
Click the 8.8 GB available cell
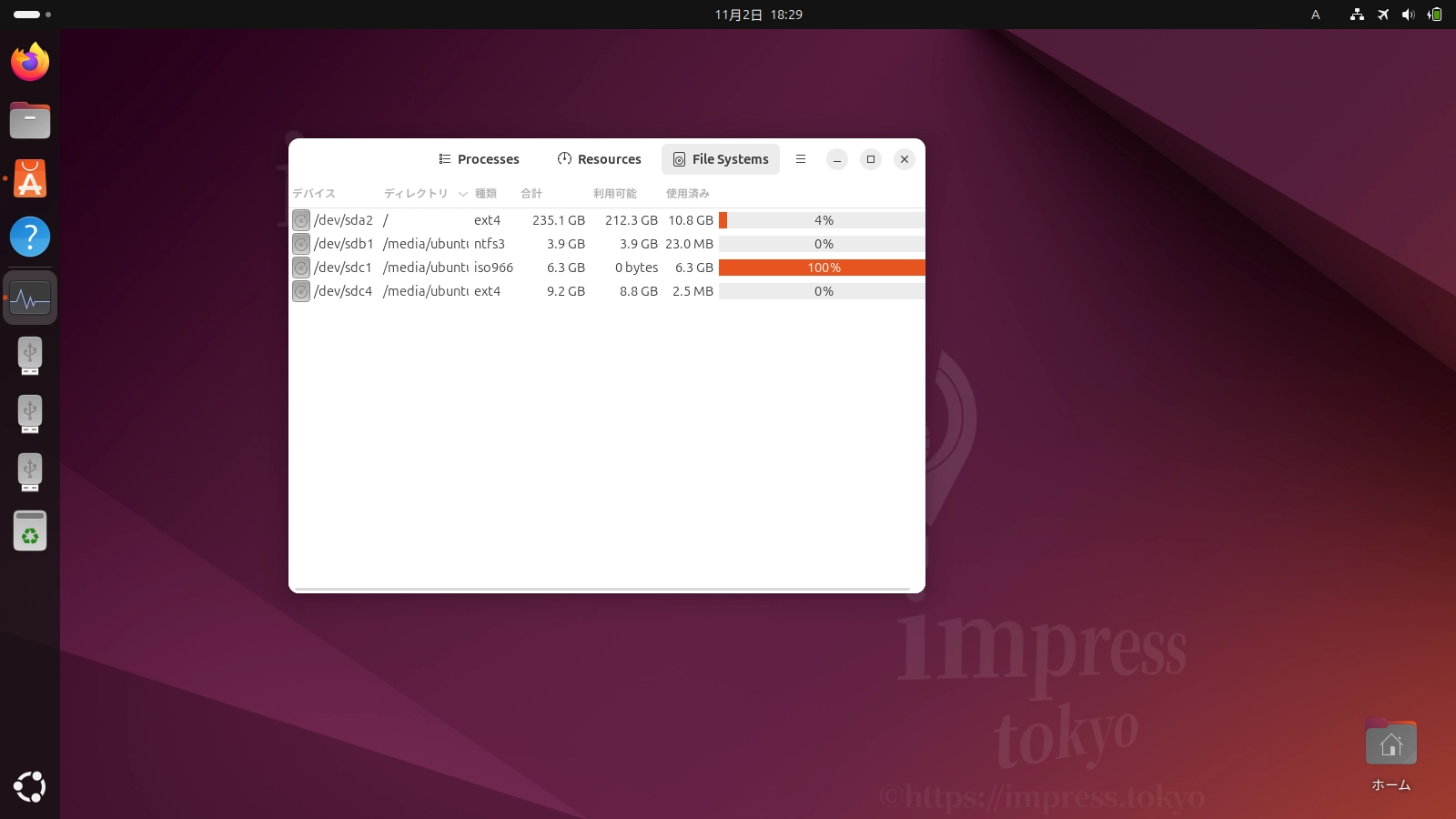point(639,291)
